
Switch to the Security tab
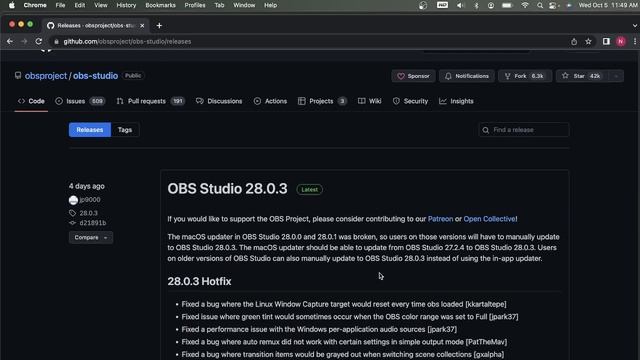click(x=410, y=101)
